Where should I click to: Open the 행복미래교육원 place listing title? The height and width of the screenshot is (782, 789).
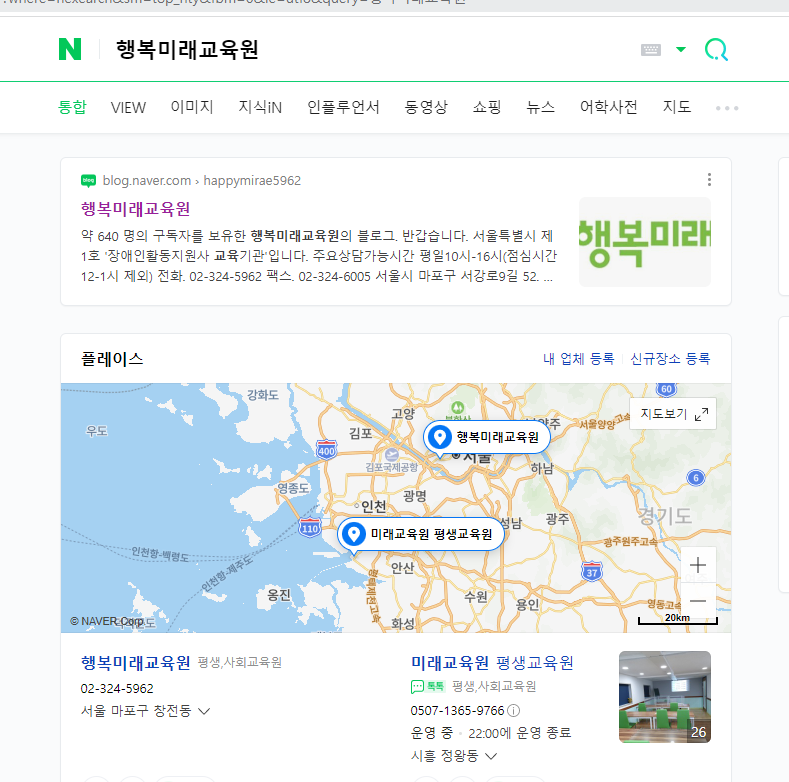point(135,663)
